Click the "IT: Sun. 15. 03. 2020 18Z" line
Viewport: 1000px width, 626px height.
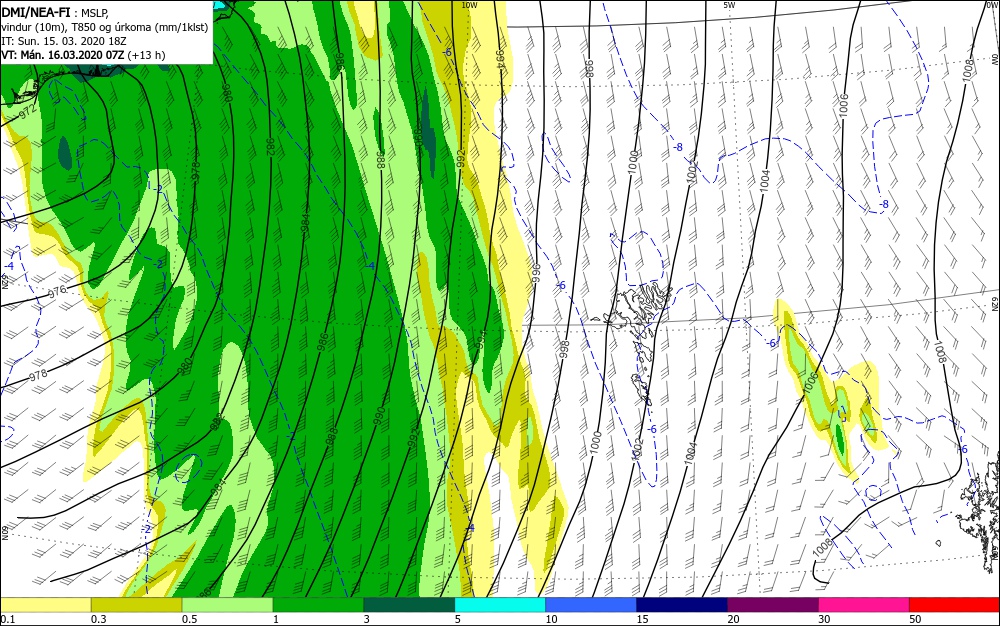[x=64, y=41]
